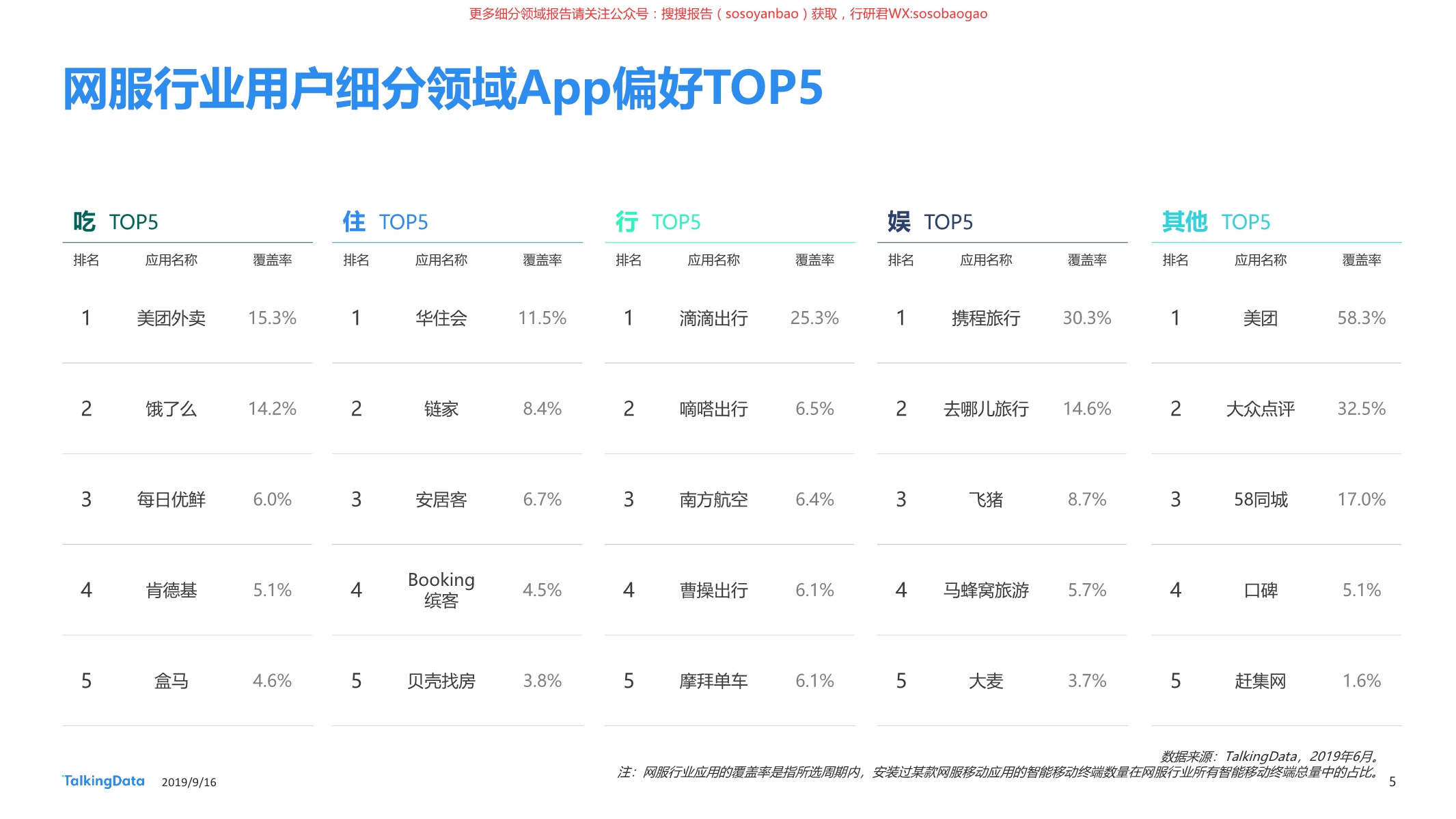Click the 58同城 coverage value 17.0%
This screenshot has height=819, width=1456.
(x=1362, y=500)
